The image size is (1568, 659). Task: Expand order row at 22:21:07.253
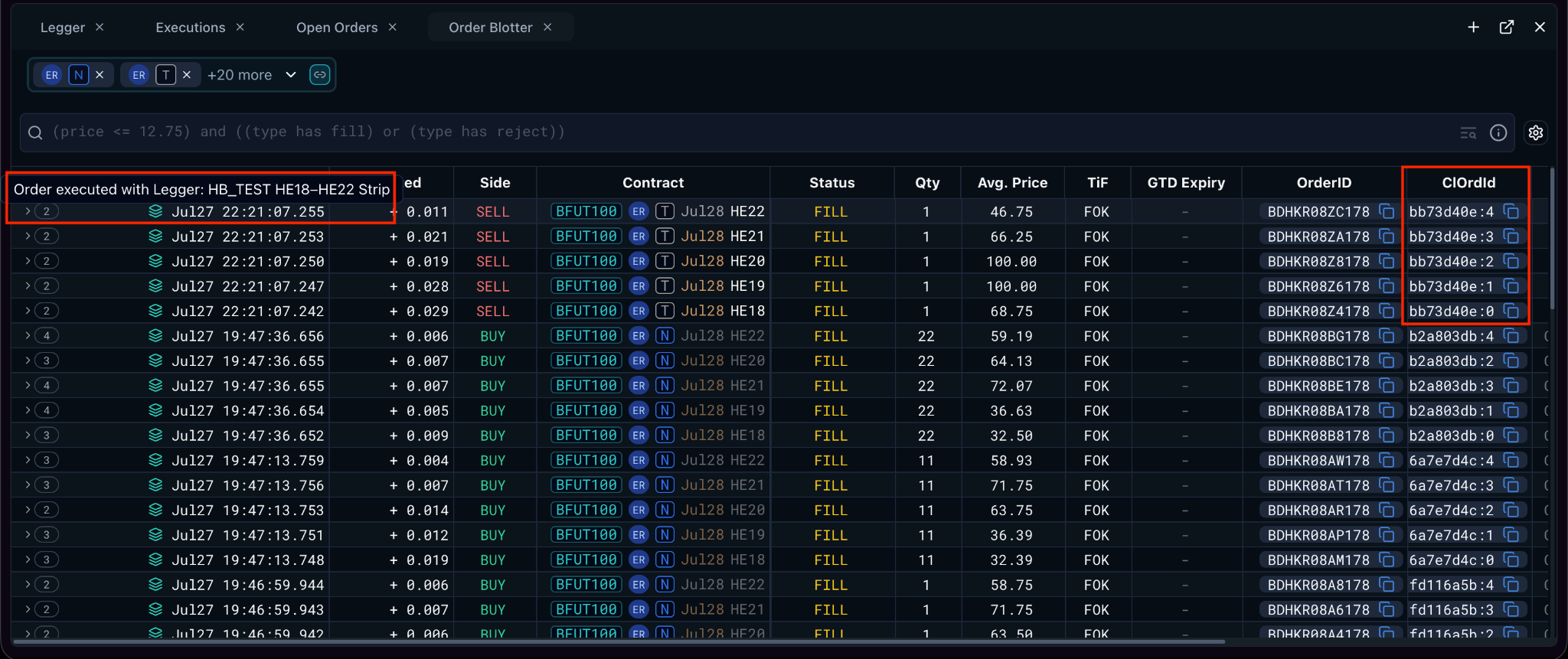[28, 237]
